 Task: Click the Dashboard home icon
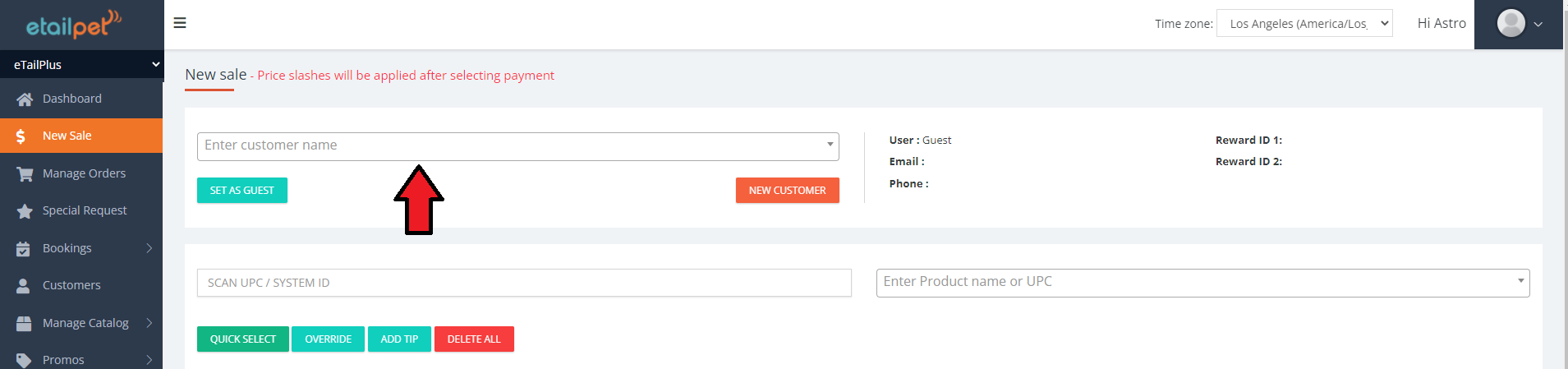[25, 99]
